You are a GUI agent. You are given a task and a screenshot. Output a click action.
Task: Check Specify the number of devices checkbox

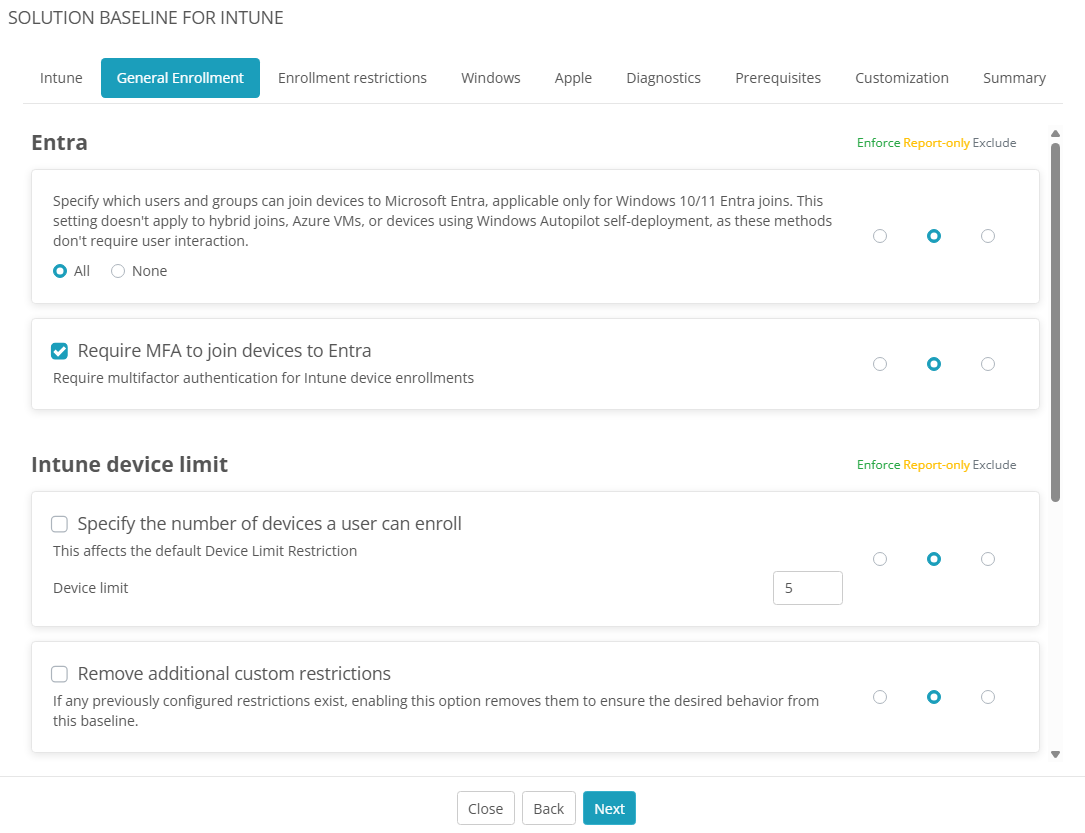pyautogui.click(x=60, y=524)
